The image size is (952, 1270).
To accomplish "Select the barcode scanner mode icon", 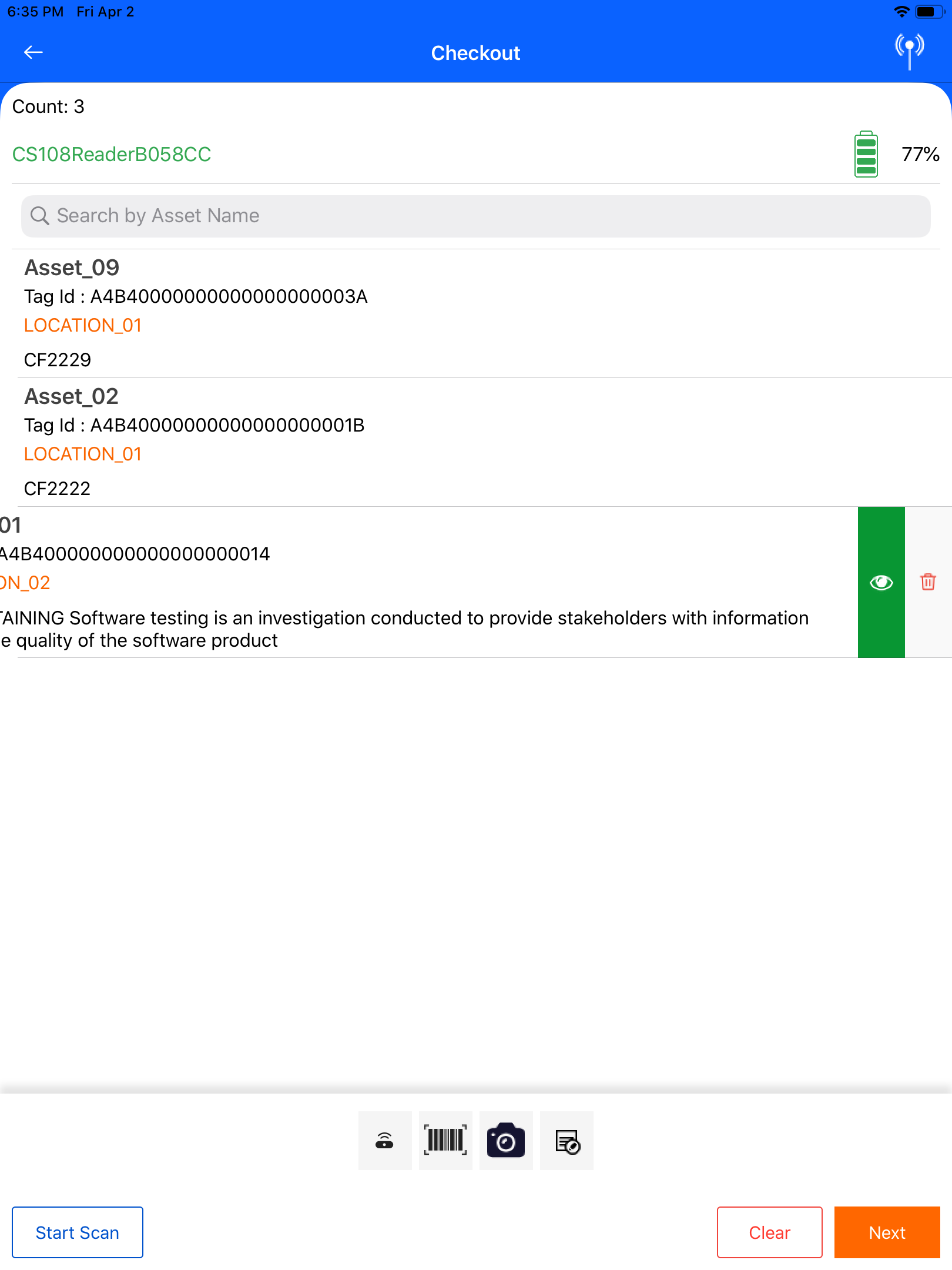I will coord(445,1141).
